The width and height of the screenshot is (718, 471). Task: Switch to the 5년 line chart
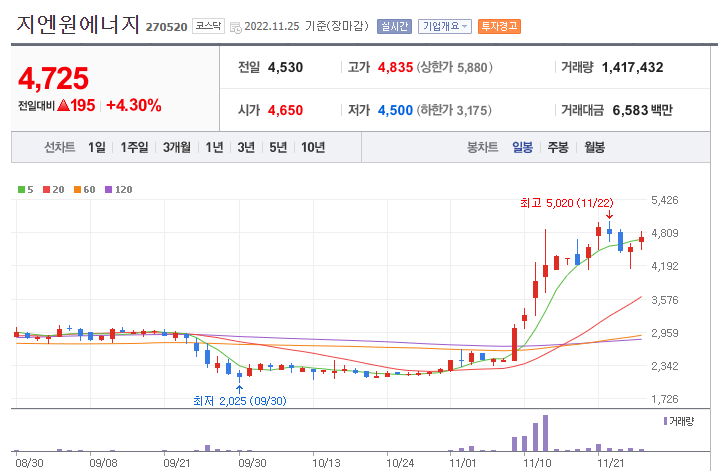point(278,147)
